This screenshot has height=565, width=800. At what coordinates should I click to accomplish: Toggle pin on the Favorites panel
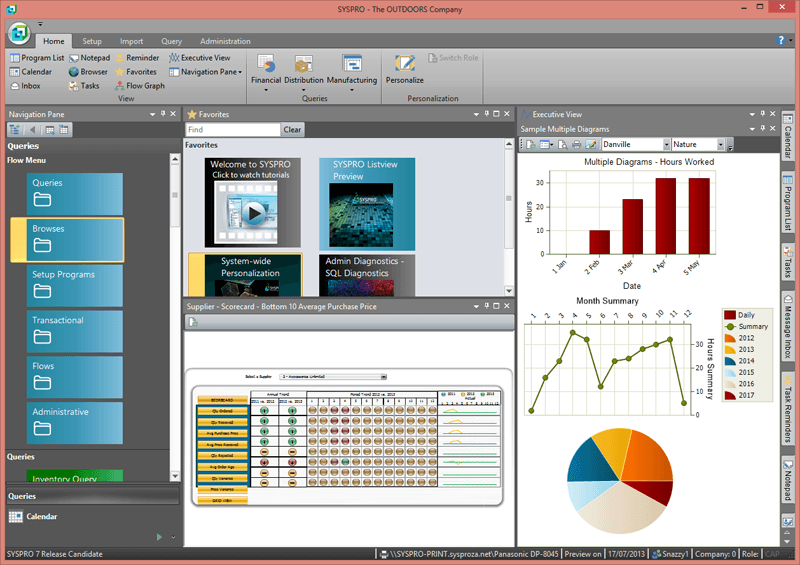tap(486, 115)
